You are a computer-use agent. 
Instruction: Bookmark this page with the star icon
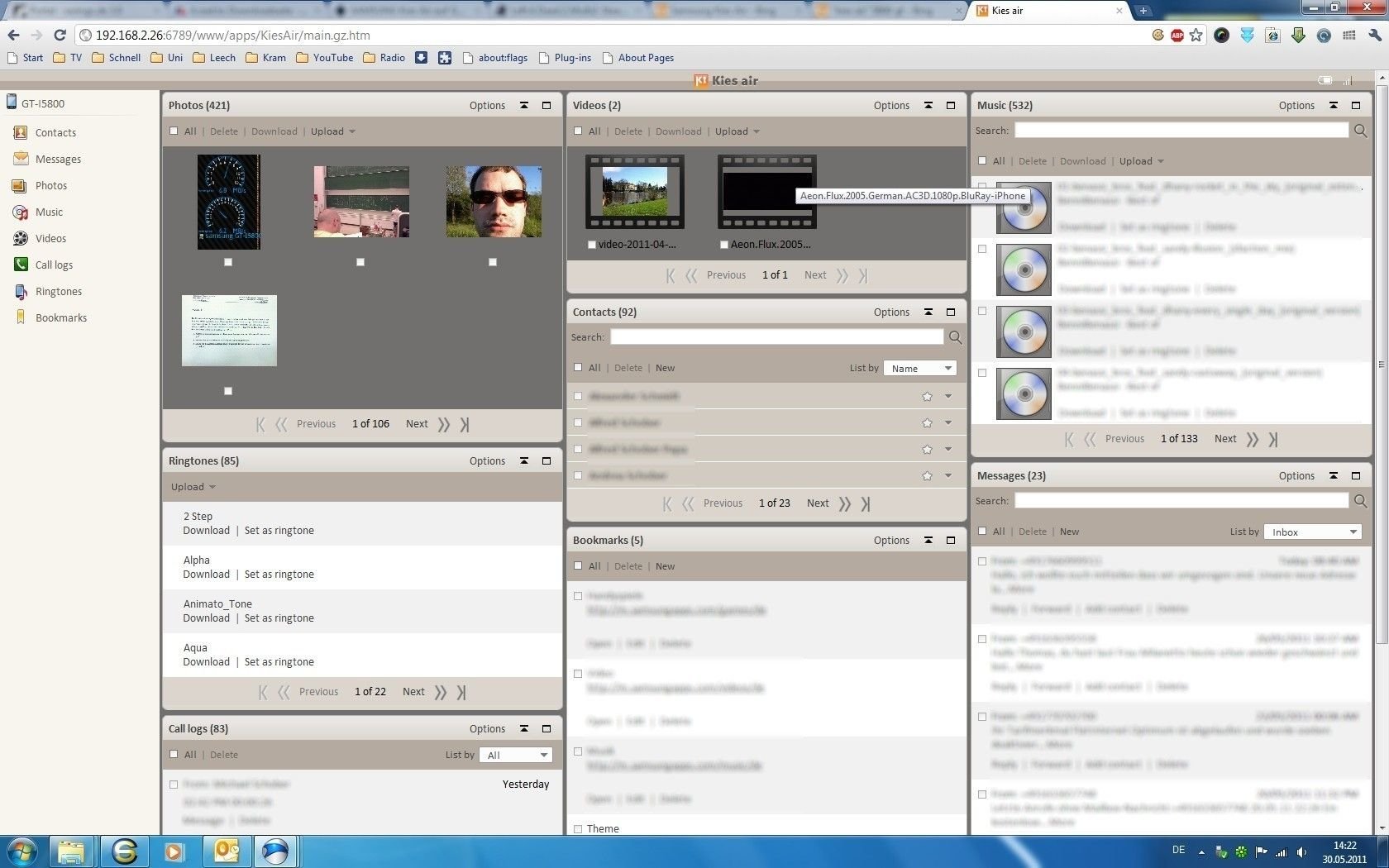1196,35
